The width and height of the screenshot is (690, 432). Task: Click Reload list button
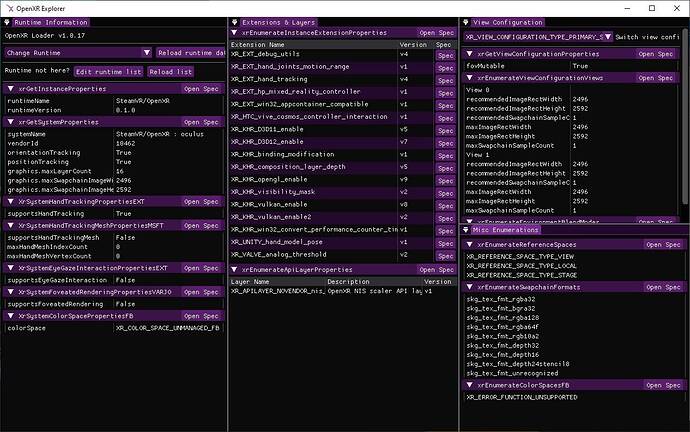[x=171, y=72]
